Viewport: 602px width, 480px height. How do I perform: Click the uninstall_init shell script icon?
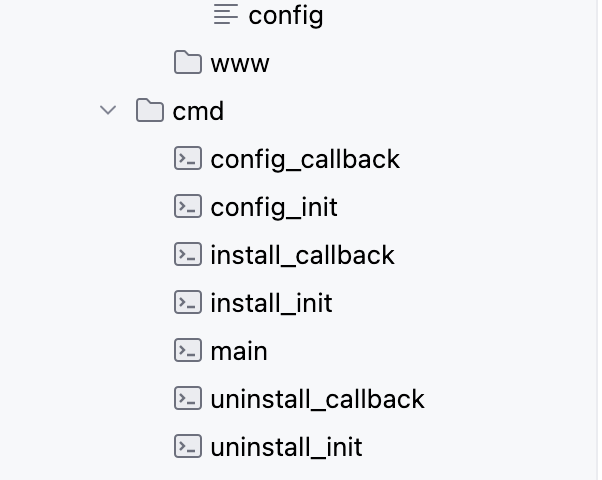click(x=188, y=447)
